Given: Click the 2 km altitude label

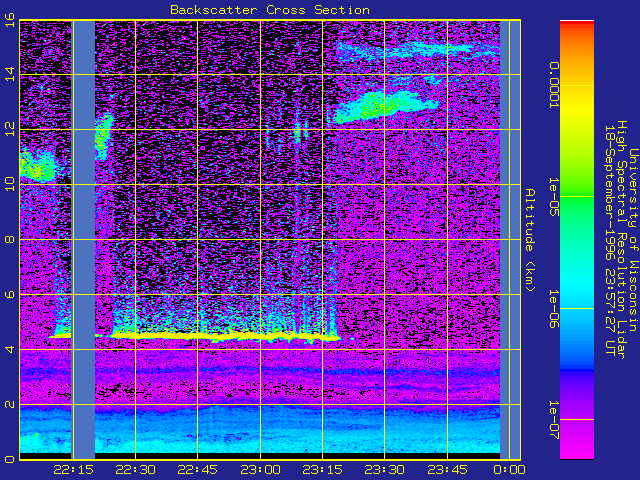Looking at the screenshot, I should [10, 404].
